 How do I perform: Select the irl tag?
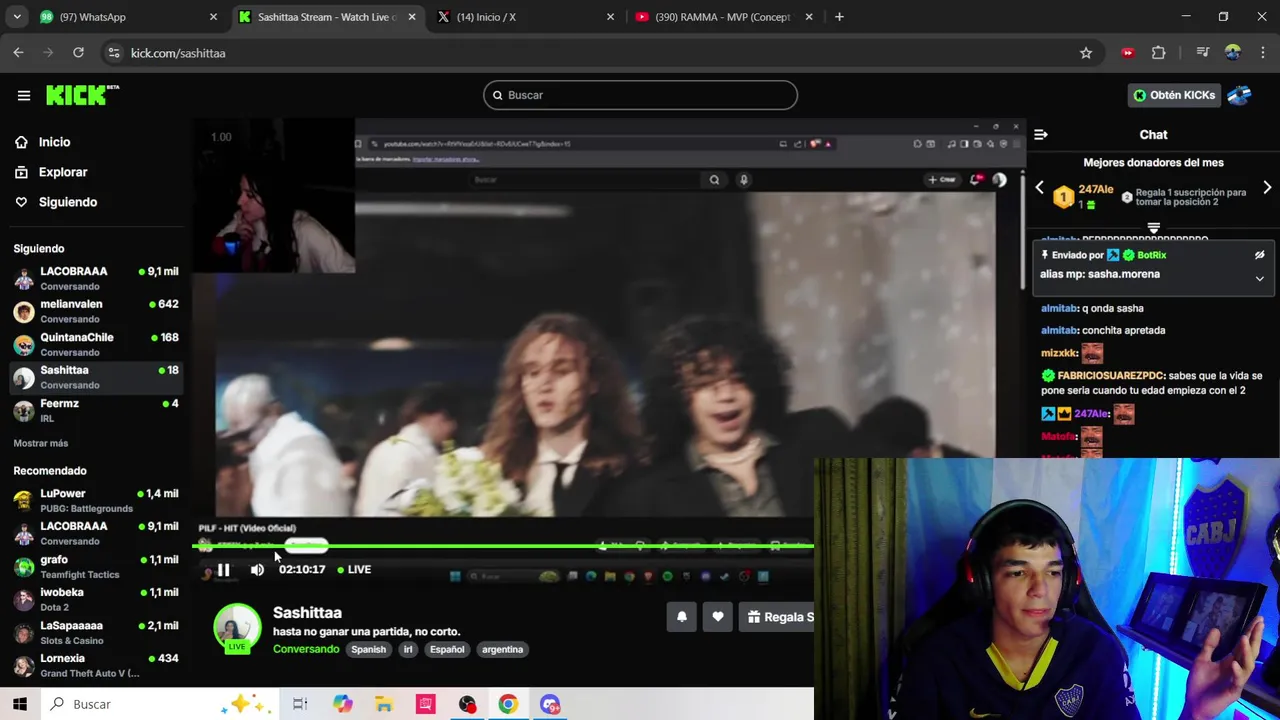coord(408,650)
